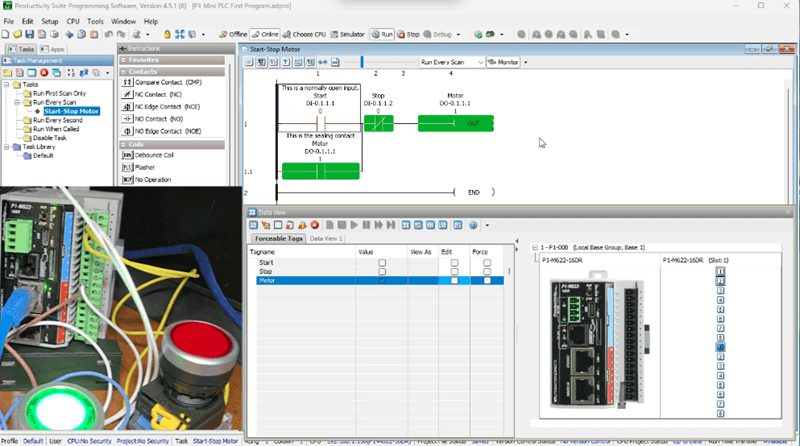
Task: Click the T text icon in the ladder editor toolbar
Action: 286,62
